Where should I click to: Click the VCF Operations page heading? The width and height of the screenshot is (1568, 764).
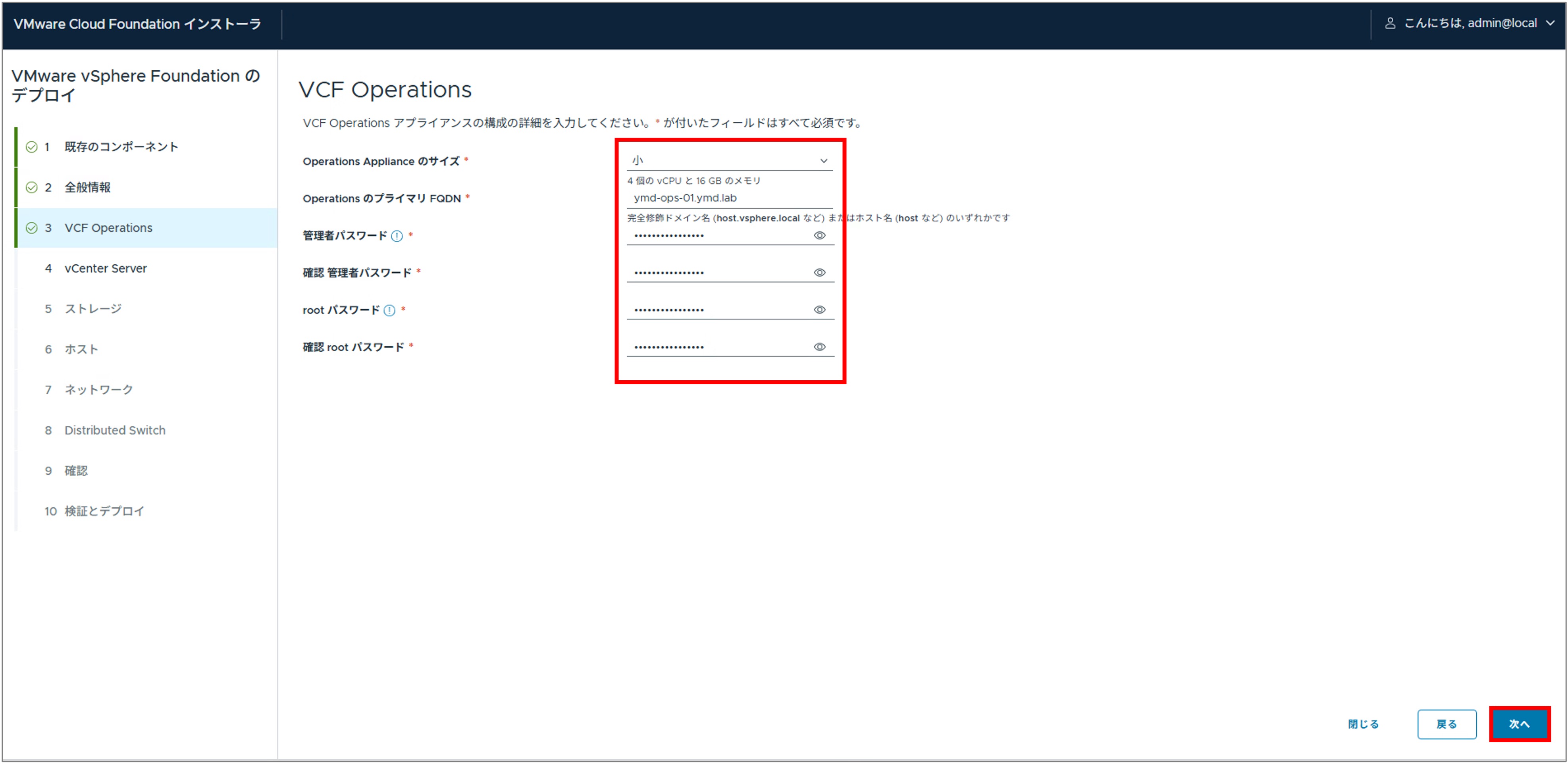[385, 89]
